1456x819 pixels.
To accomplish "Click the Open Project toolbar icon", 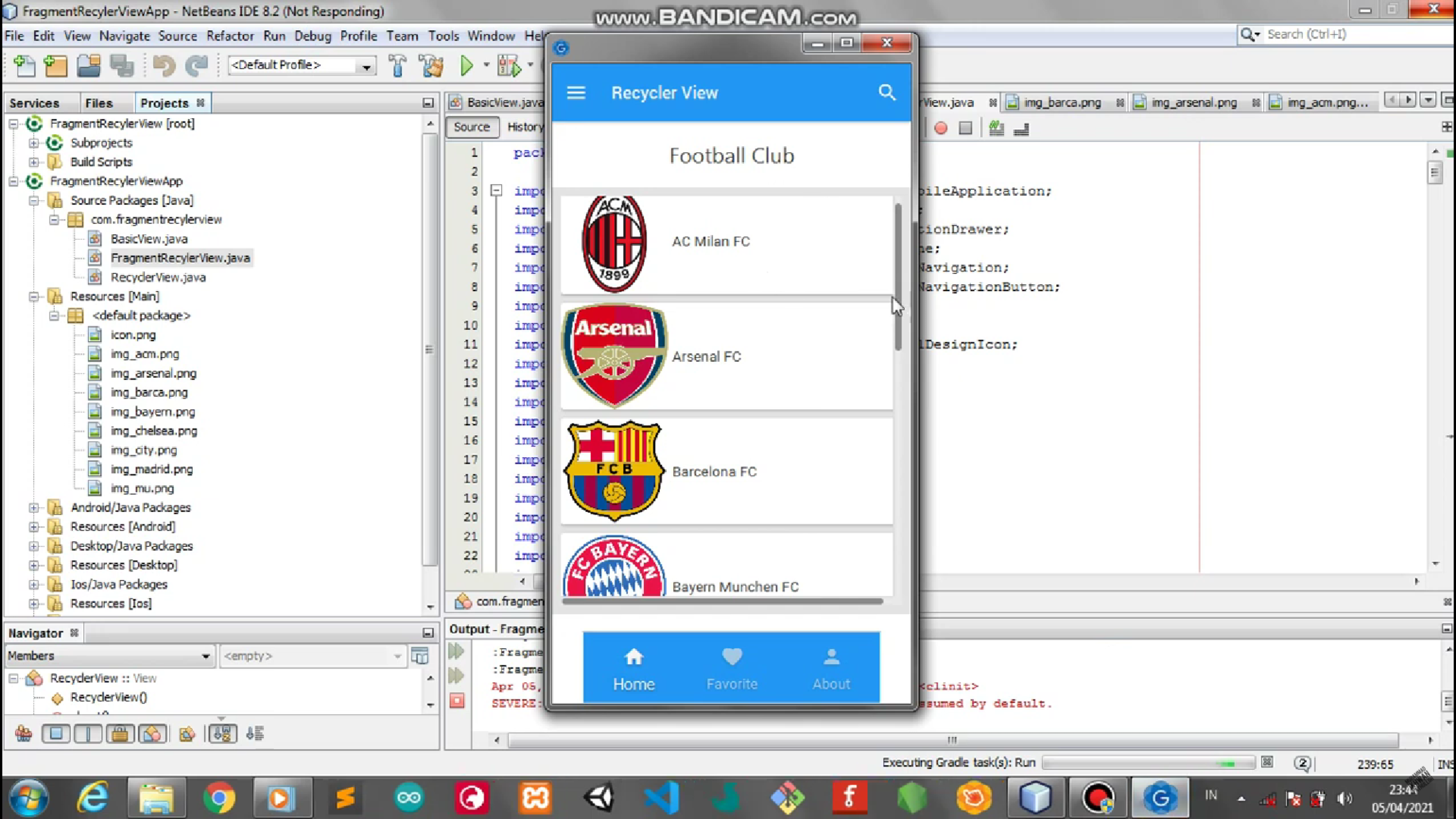I will (x=89, y=66).
